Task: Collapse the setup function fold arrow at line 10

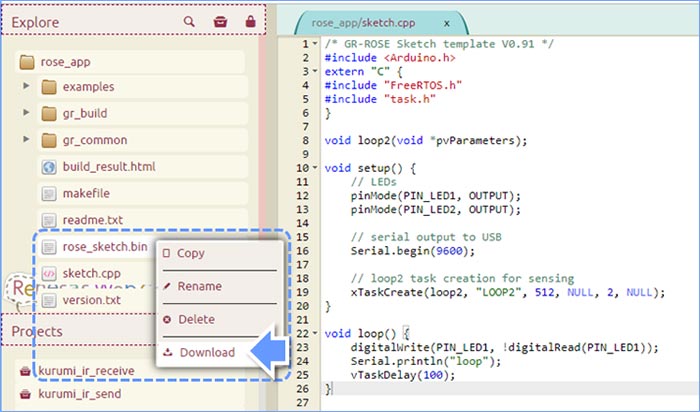Action: click(x=317, y=168)
